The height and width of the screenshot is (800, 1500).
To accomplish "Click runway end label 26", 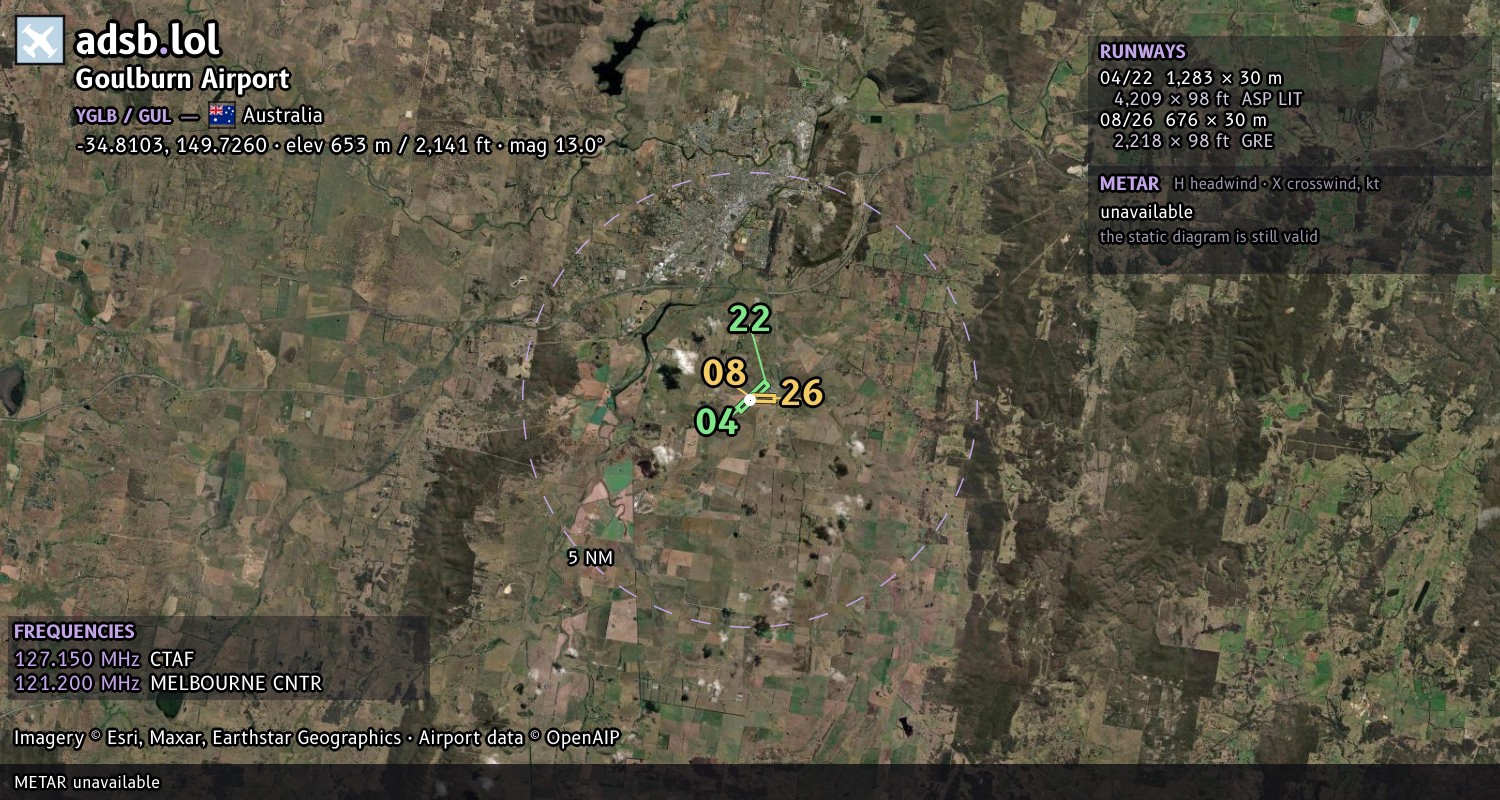I will [801, 393].
